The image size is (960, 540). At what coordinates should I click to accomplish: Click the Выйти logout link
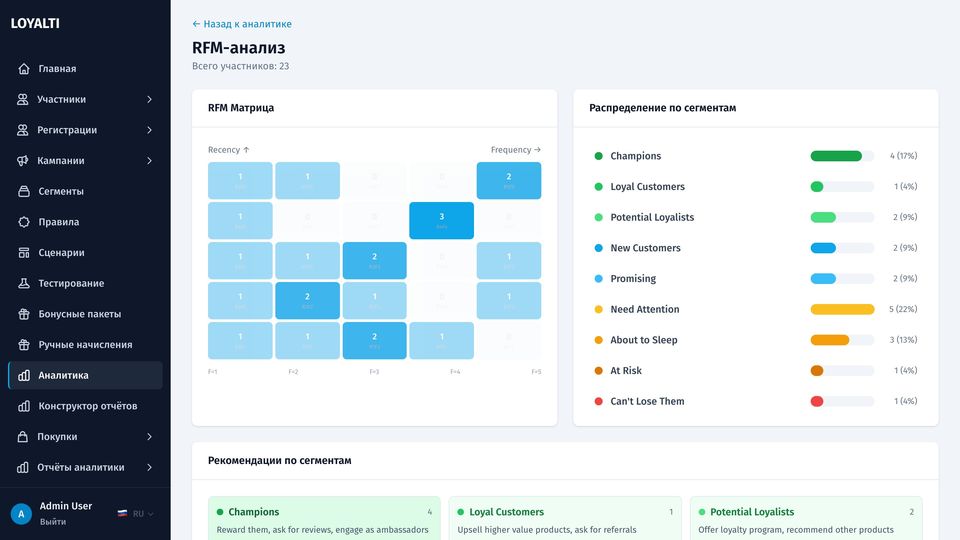point(53,522)
